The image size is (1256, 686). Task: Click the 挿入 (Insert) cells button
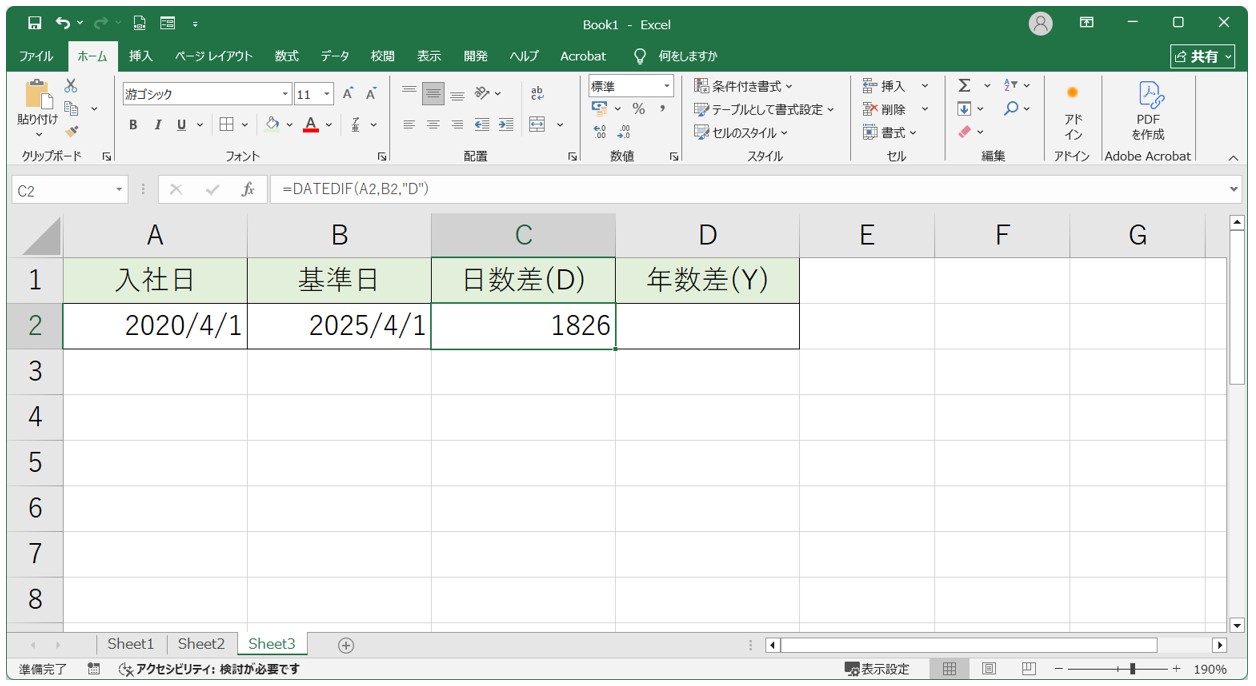(885, 86)
